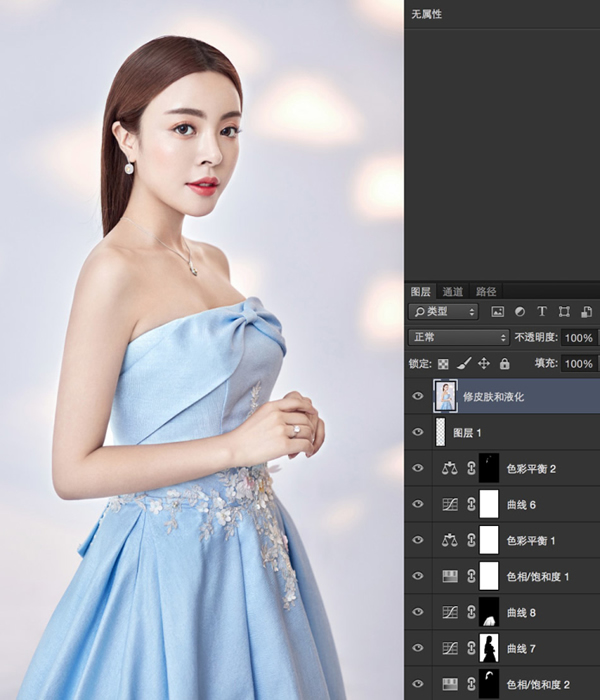Image resolution: width=600 pixels, height=700 pixels.
Task: Switch to the 通道 tab
Action: pyautogui.click(x=453, y=292)
